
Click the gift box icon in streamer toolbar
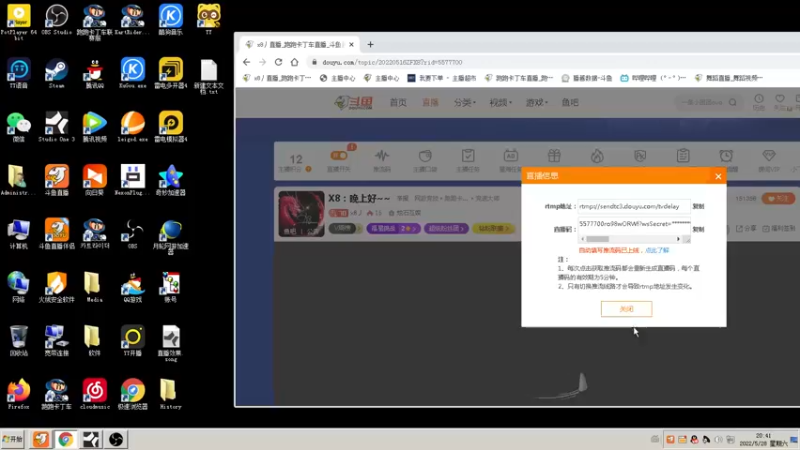pyautogui.click(x=554, y=156)
